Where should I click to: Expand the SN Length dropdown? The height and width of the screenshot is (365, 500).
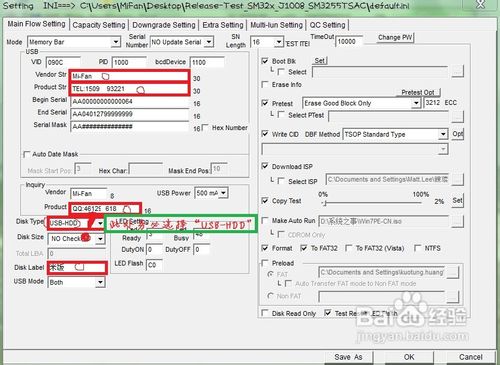tap(279, 42)
